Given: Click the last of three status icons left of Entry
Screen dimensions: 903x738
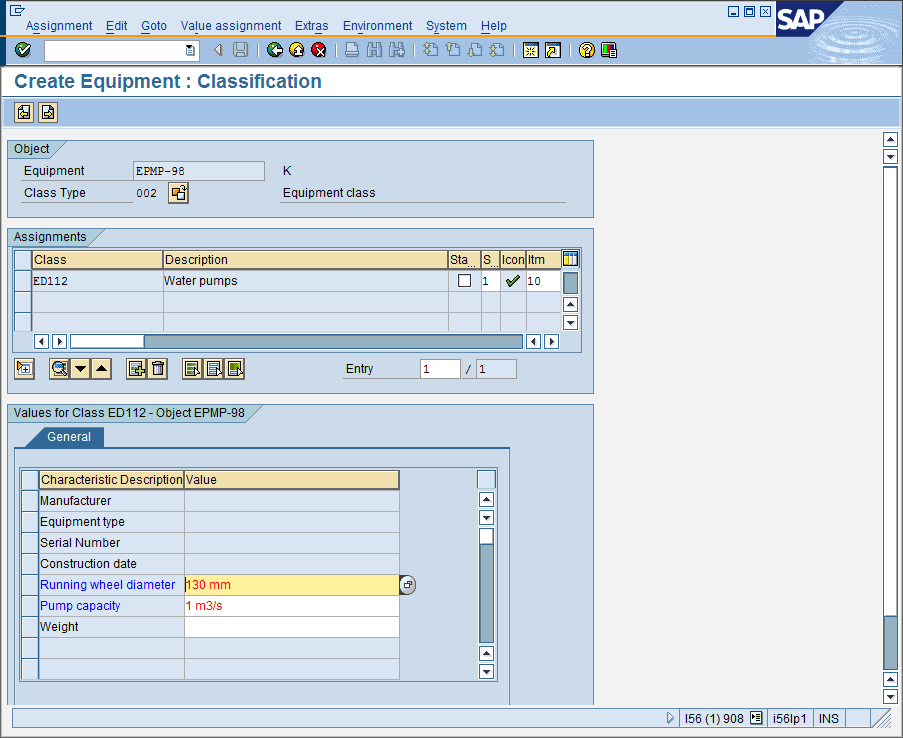Looking at the screenshot, I should [x=235, y=369].
